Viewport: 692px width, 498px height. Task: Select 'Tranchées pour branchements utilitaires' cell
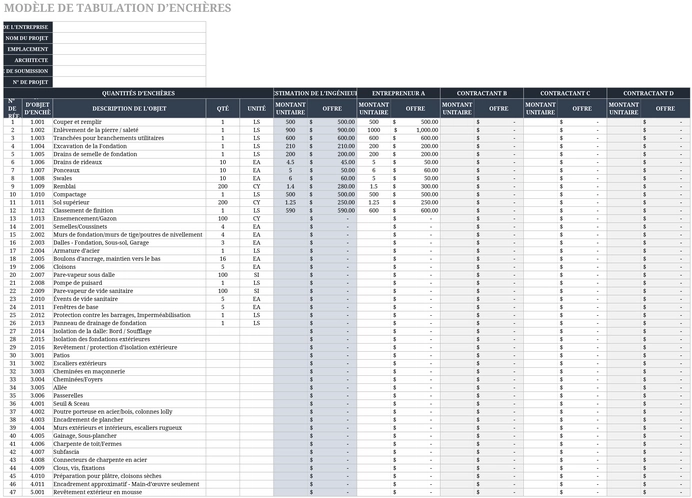click(x=129, y=138)
